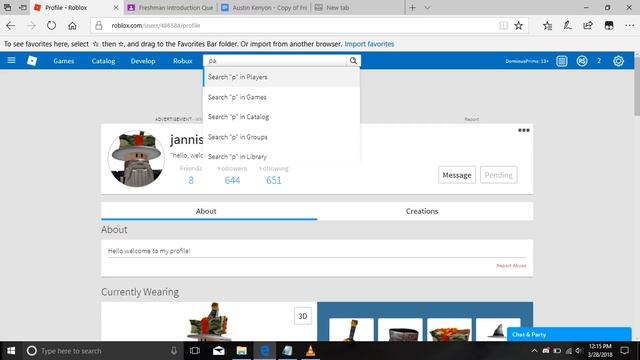The width and height of the screenshot is (640, 360).
Task: Open Develop in Roblox navigation
Action: (x=143, y=61)
